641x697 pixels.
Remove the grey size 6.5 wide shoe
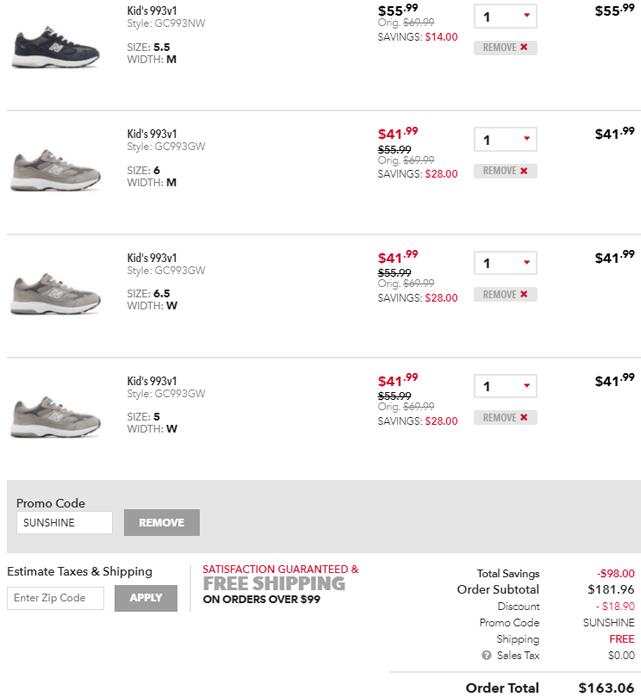[x=505, y=295]
